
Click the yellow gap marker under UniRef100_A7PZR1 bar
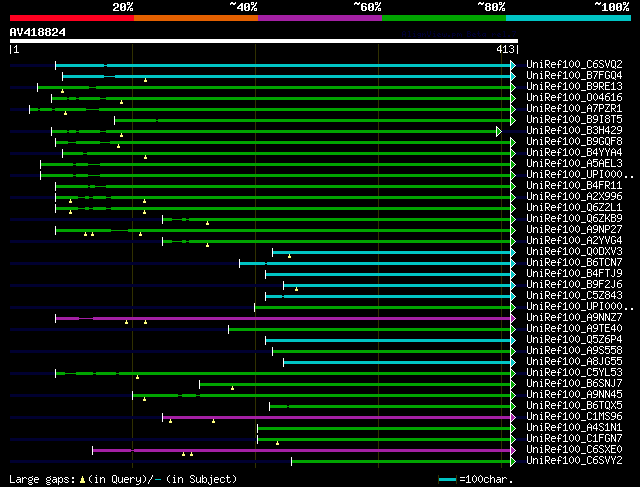click(x=65, y=113)
